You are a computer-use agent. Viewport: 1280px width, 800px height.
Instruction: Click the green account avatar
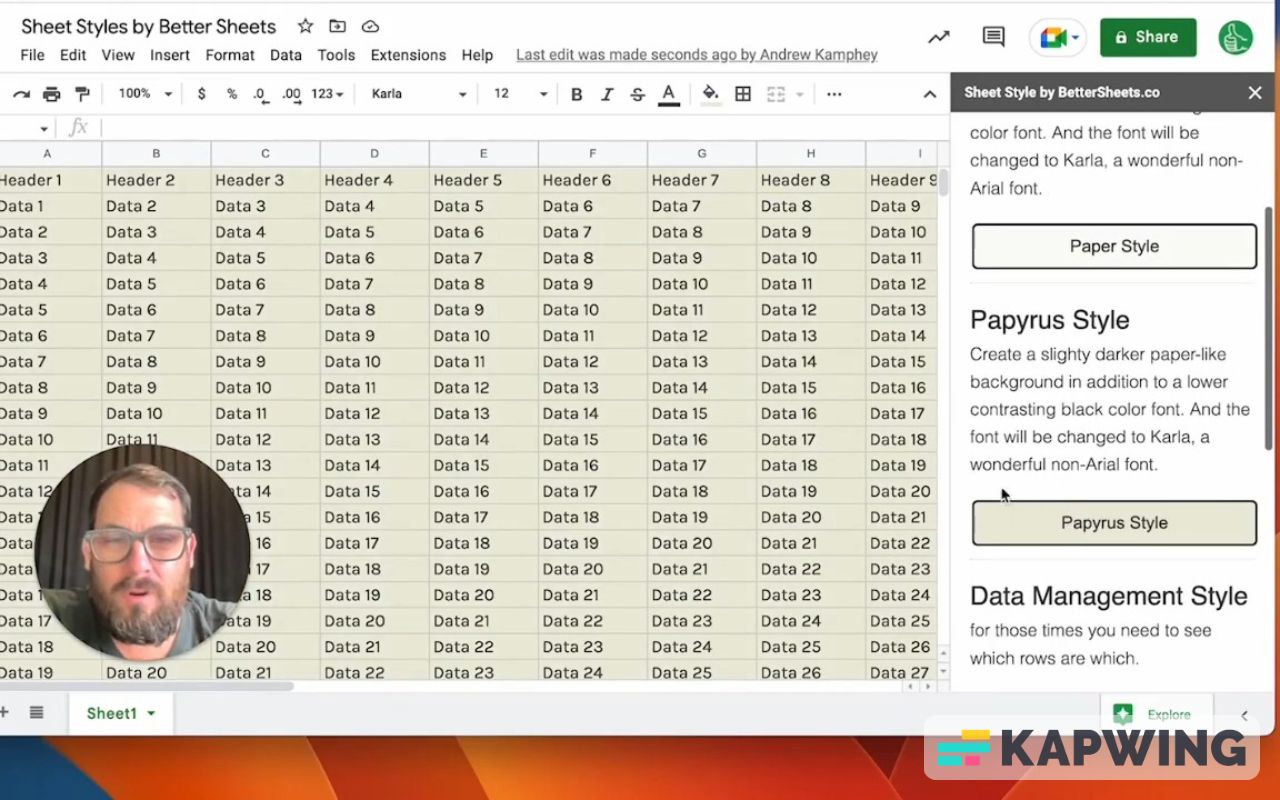click(1236, 37)
